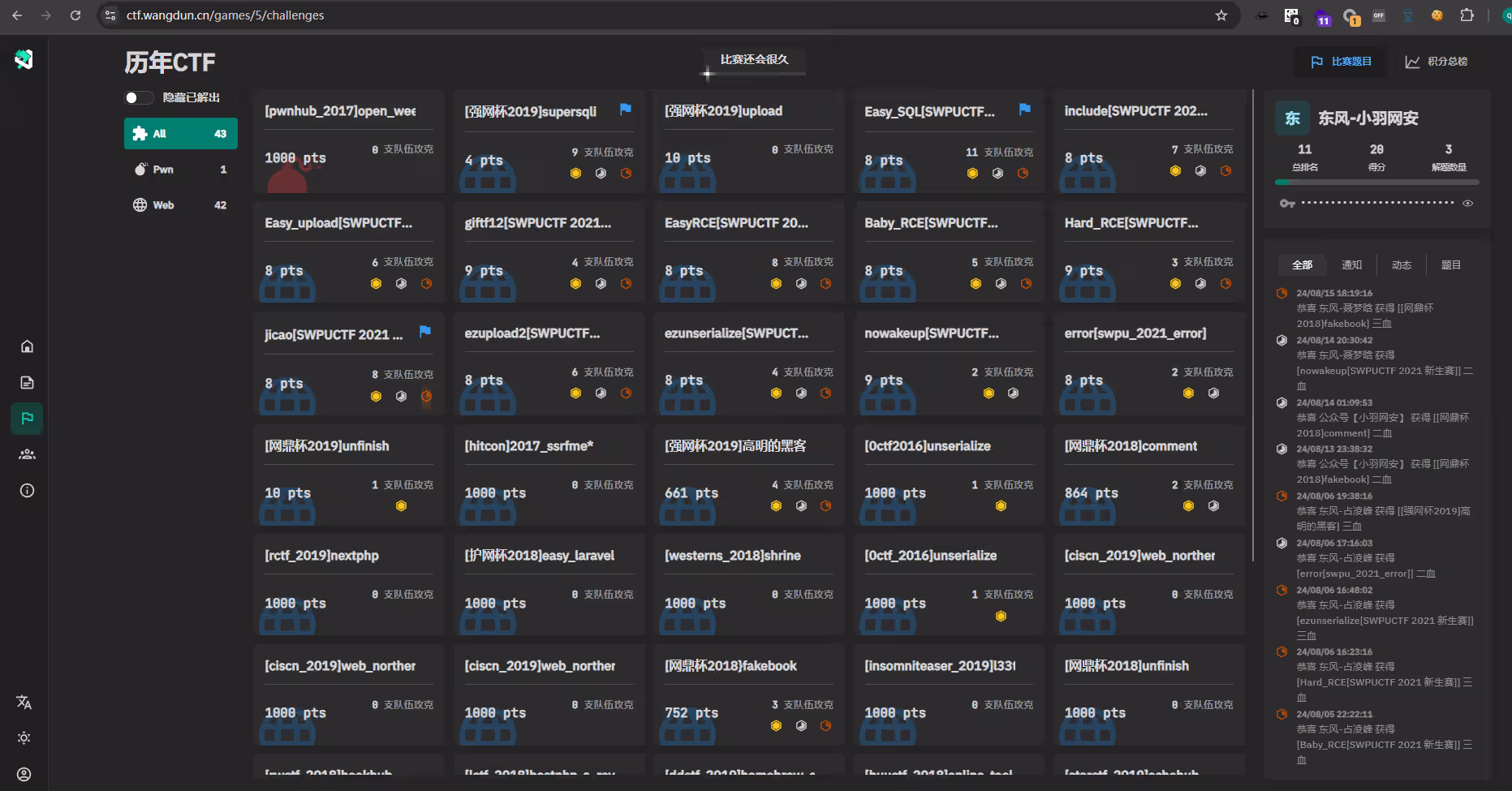Toggle the 隐藏已解出 switch
The width and height of the screenshot is (1512, 791).
pyautogui.click(x=139, y=97)
